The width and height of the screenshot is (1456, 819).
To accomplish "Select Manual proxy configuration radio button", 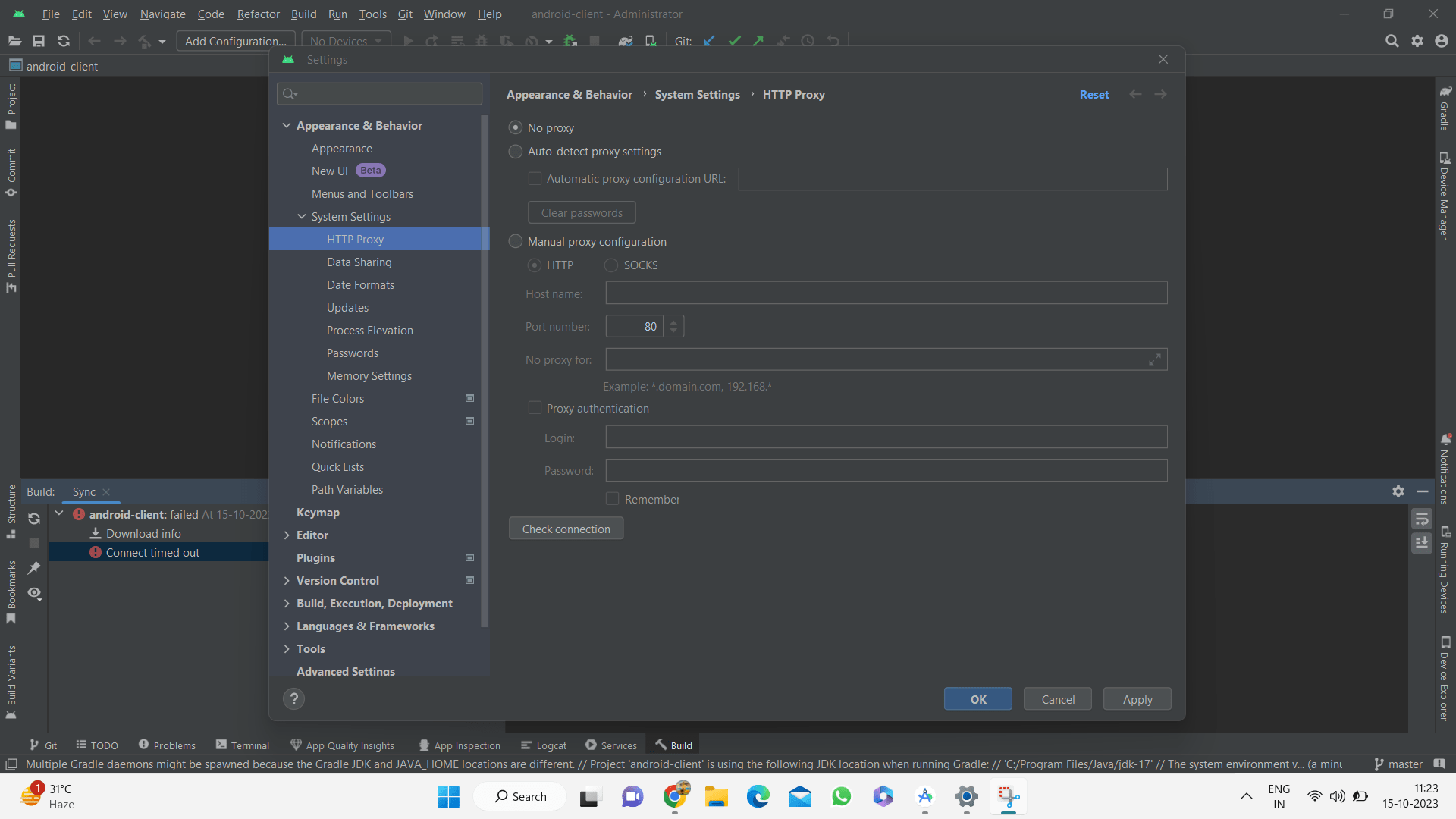I will (516, 242).
